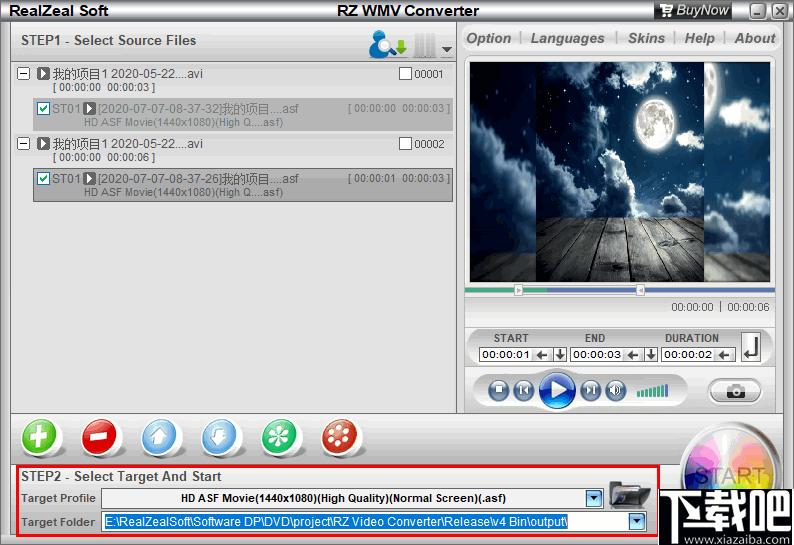Click the left arrow in the DURATION field
Viewport: 794px width, 545px height.
coord(724,355)
